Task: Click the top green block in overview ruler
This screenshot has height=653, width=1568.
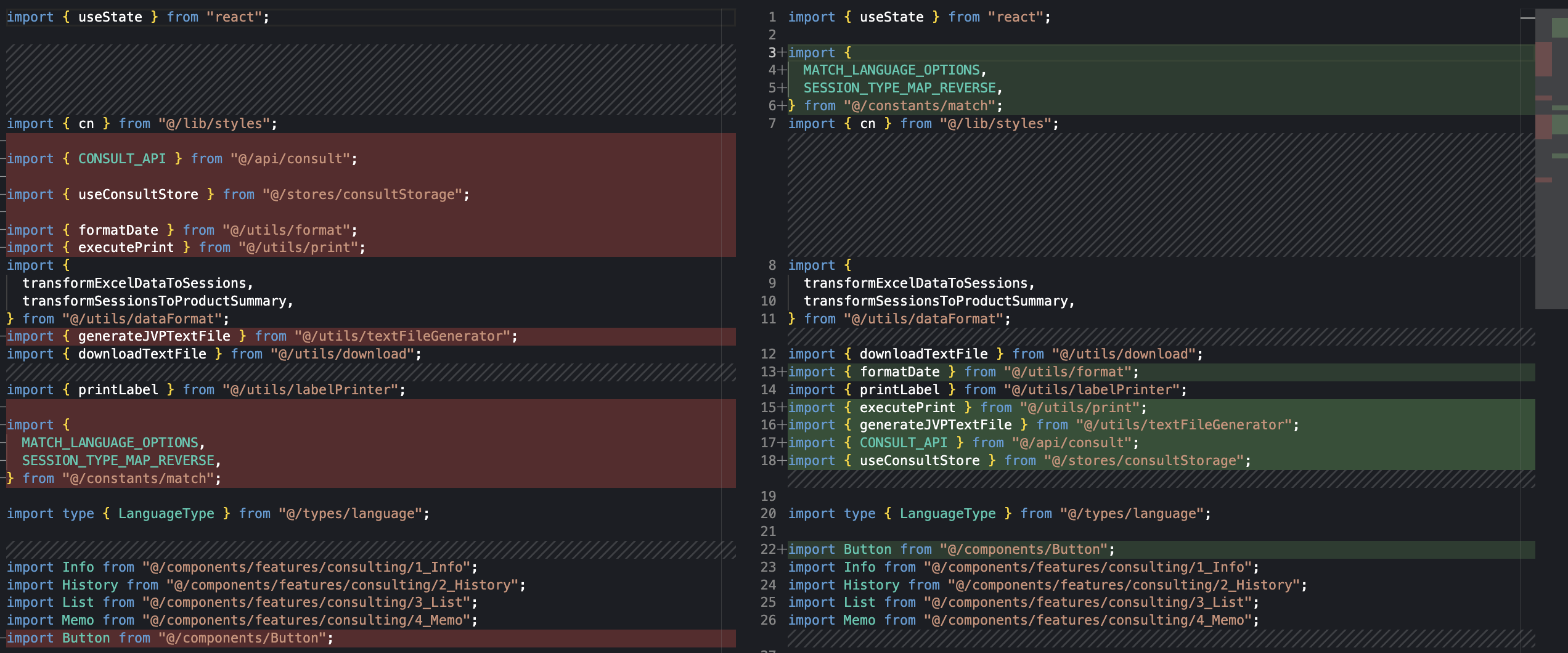Action: tap(1559, 28)
